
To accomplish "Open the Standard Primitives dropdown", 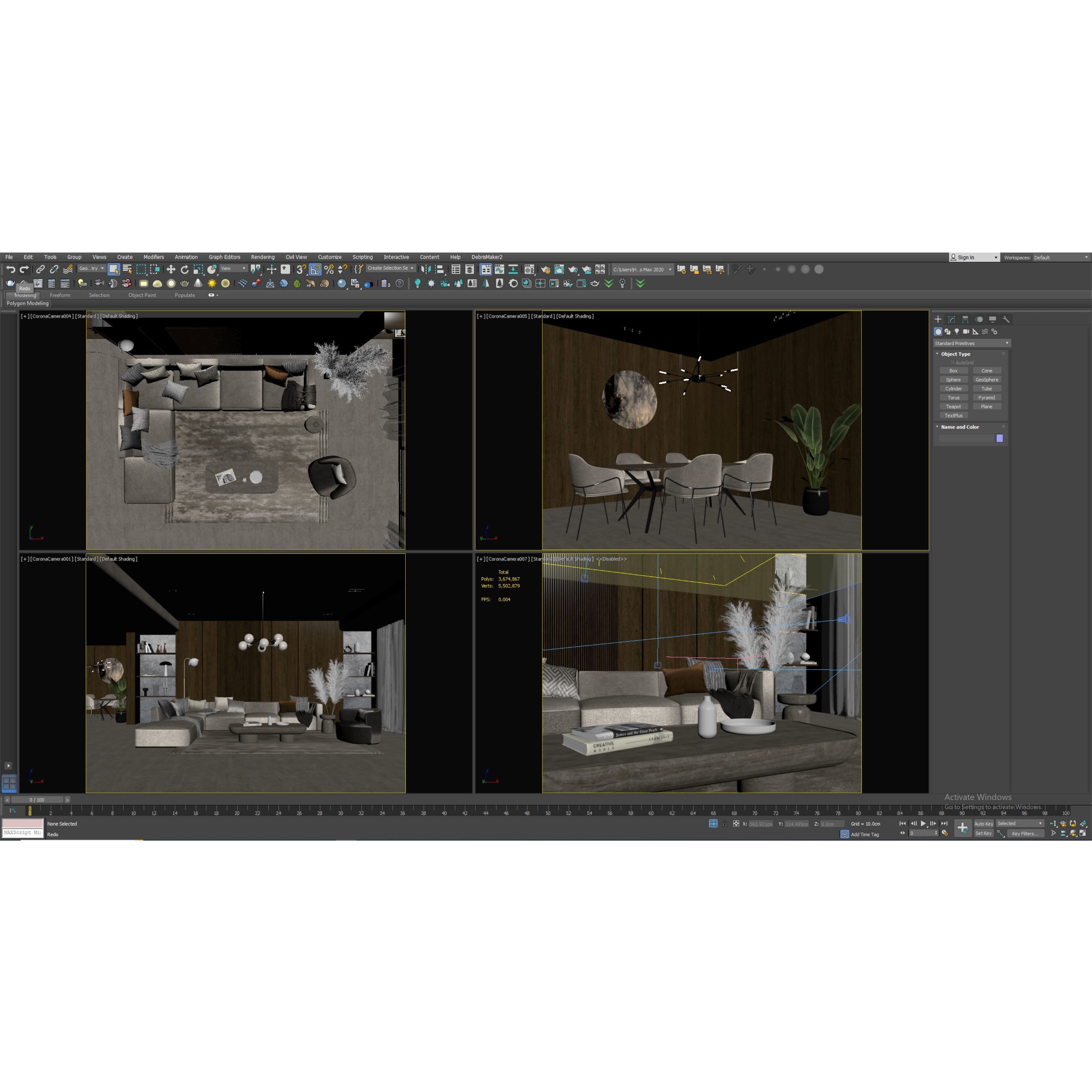I will tap(972, 343).
